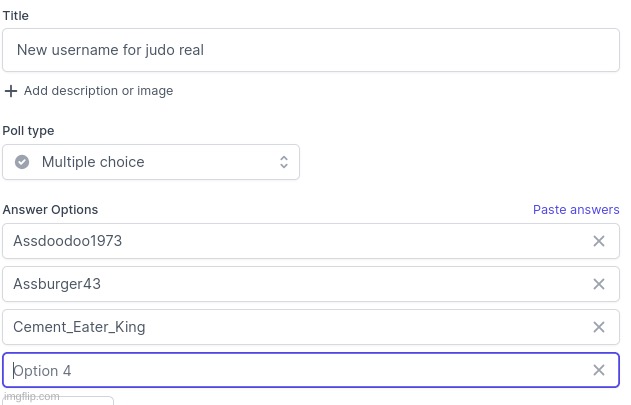The height and width of the screenshot is (405, 631).
Task: Click Add description or image
Action: click(98, 91)
